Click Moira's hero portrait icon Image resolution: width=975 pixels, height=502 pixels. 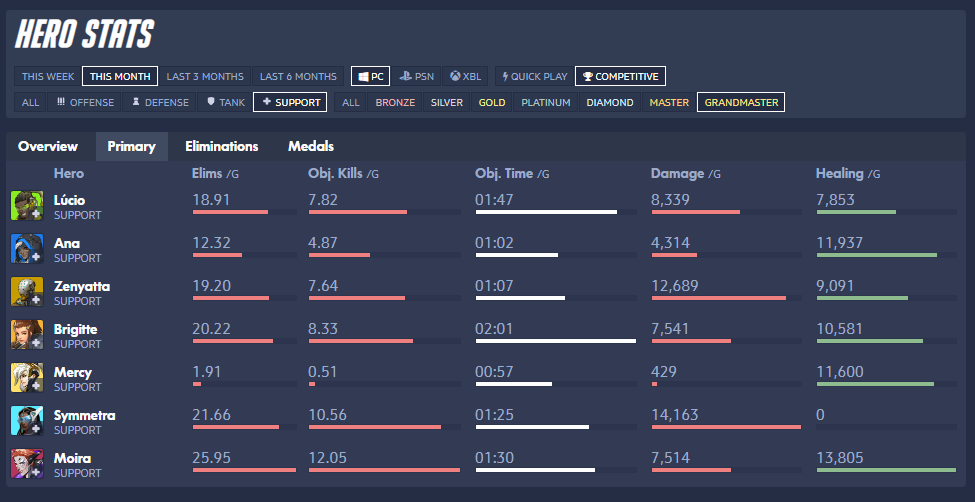[x=27, y=463]
